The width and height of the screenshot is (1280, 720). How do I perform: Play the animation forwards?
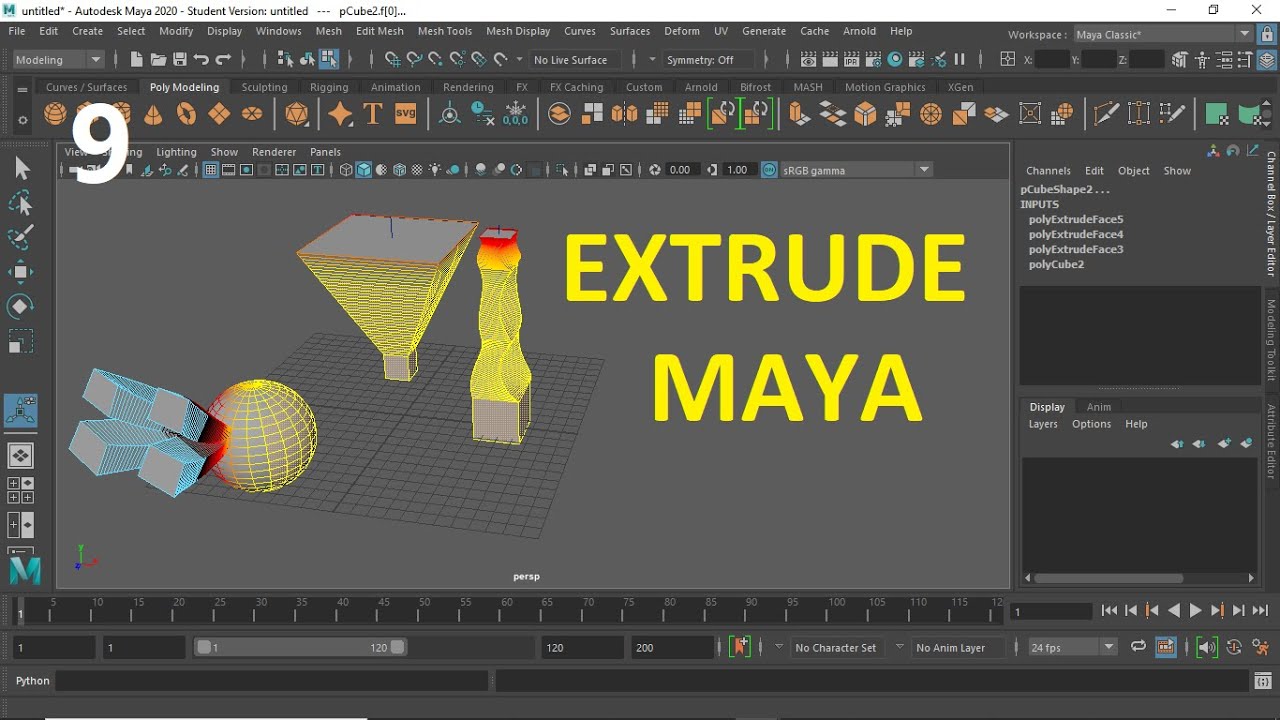click(1195, 611)
